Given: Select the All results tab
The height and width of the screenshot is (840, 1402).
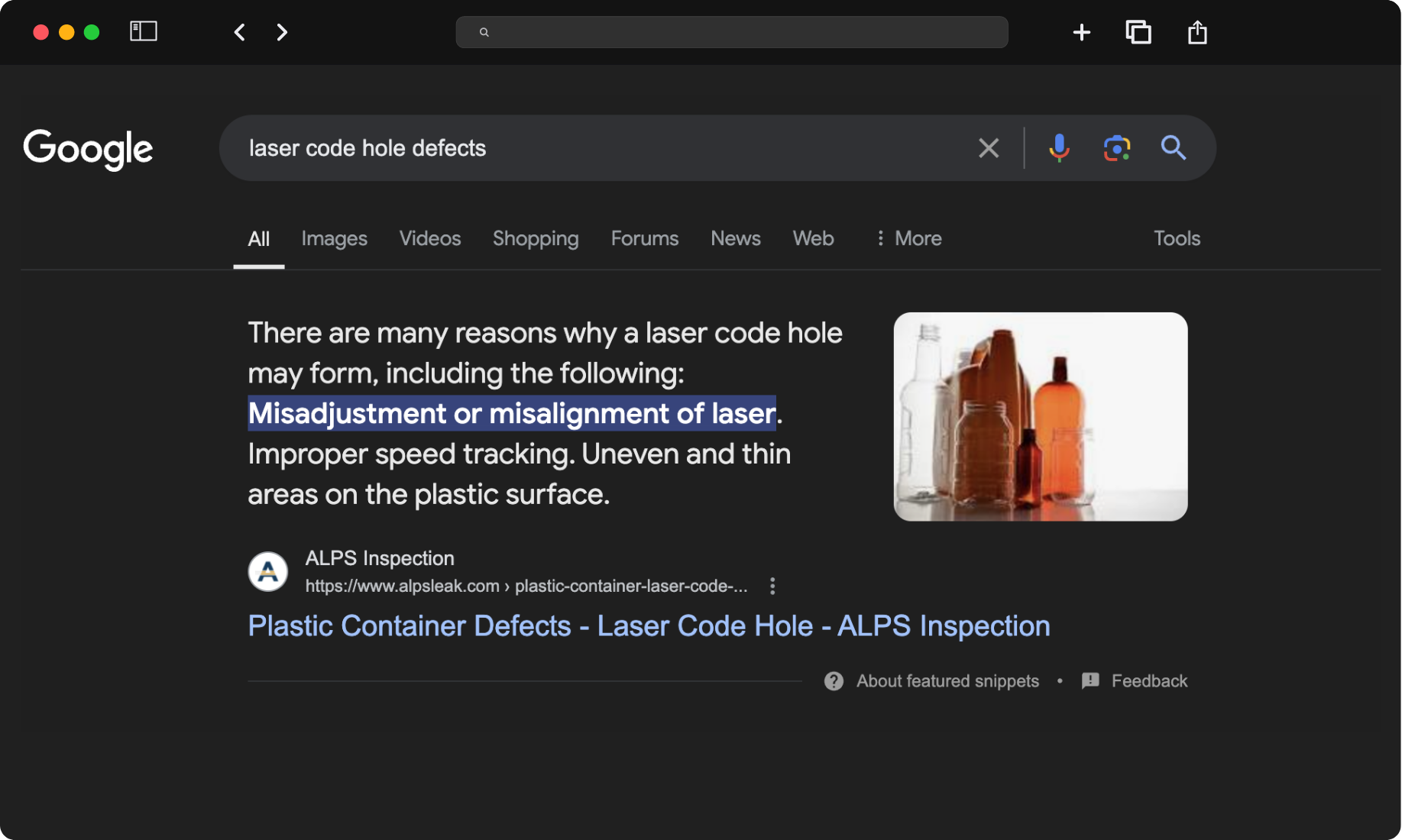Looking at the screenshot, I should click(259, 239).
